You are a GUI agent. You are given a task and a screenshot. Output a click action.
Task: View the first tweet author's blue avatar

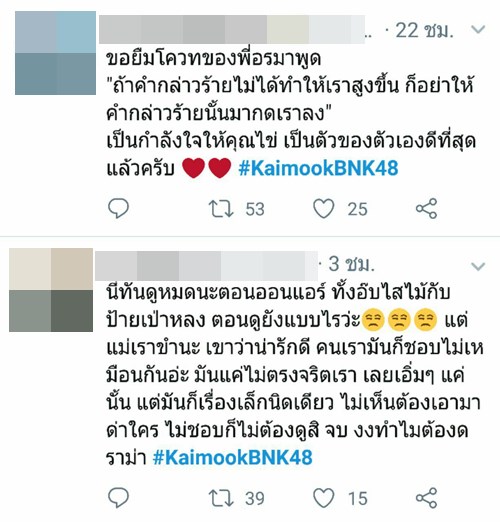pyautogui.click(x=55, y=53)
